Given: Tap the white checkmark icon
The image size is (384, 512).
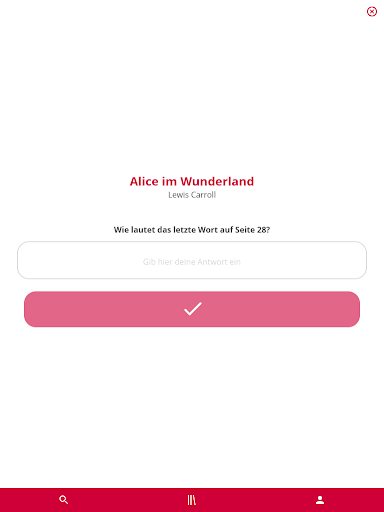Looking at the screenshot, I should tap(193, 309).
